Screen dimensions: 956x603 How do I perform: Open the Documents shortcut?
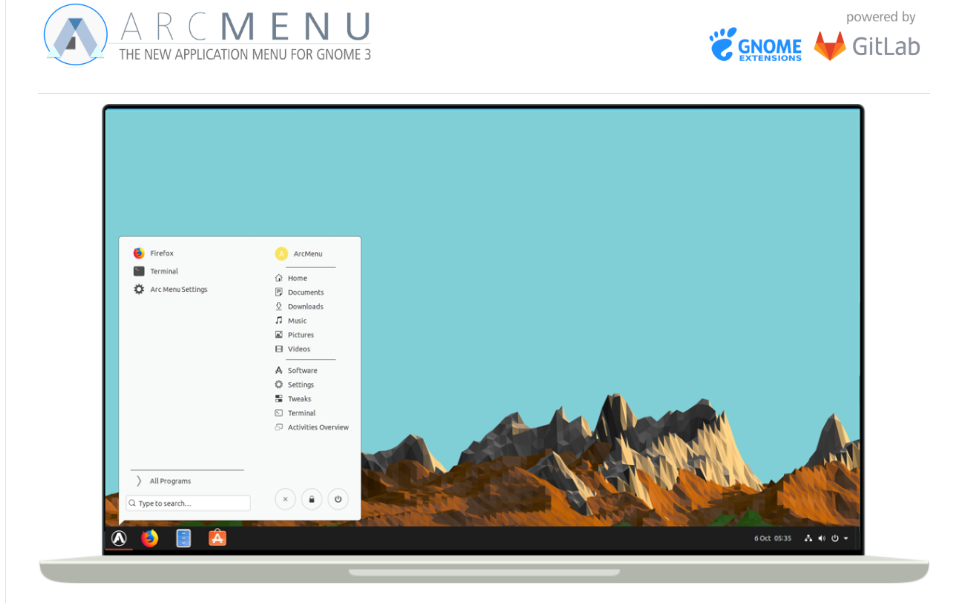(299, 293)
